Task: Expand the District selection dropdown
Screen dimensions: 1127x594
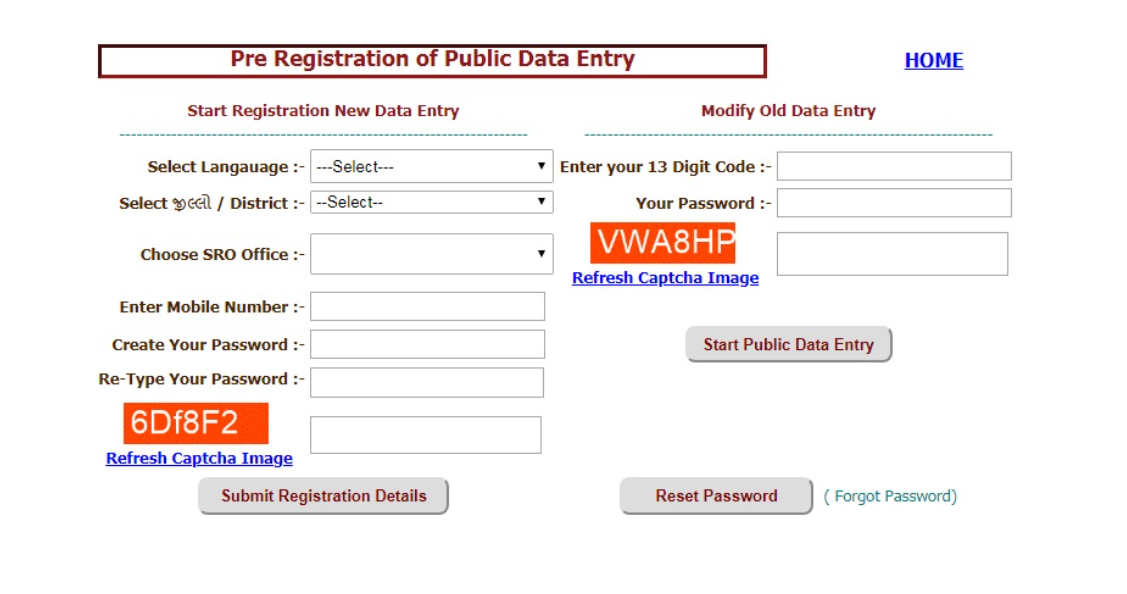Action: point(430,202)
